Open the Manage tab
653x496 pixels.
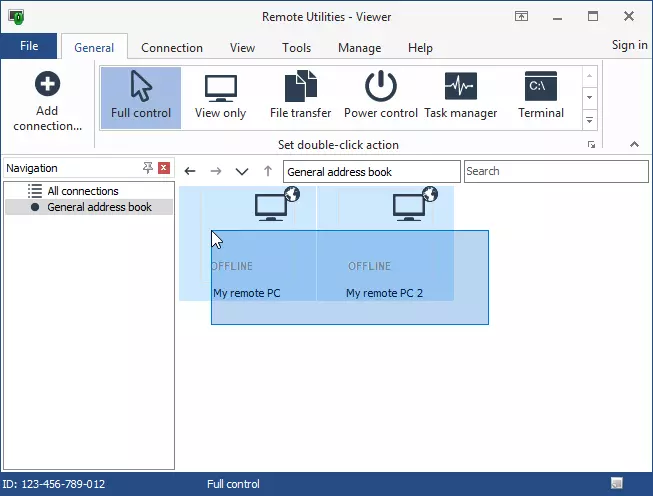pyautogui.click(x=359, y=48)
